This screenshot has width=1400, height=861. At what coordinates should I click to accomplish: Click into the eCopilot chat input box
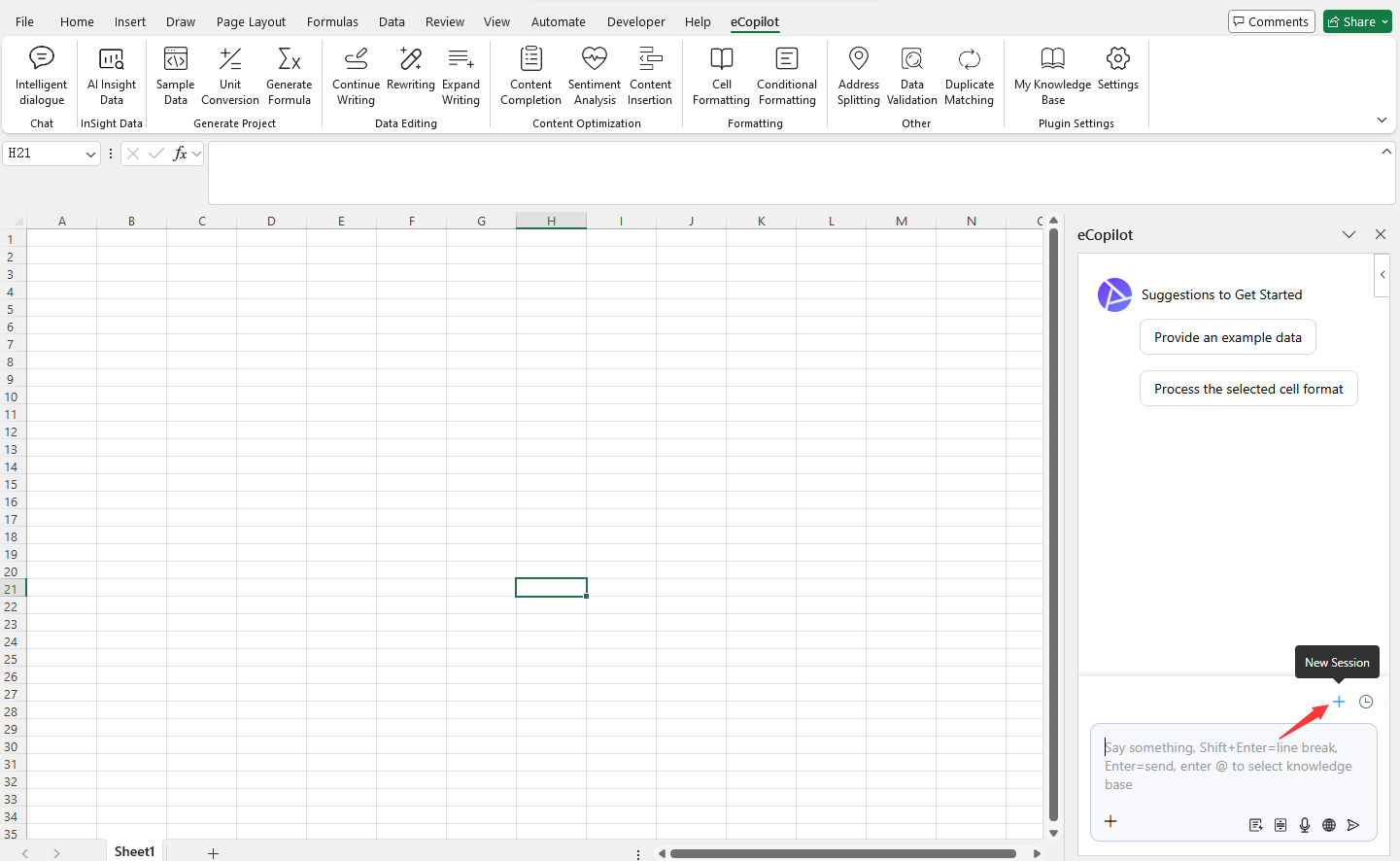(1232, 766)
